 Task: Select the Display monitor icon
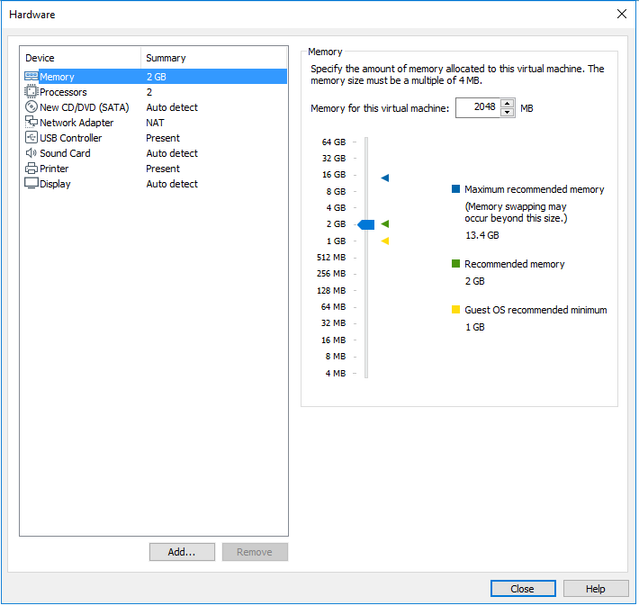(x=31, y=183)
